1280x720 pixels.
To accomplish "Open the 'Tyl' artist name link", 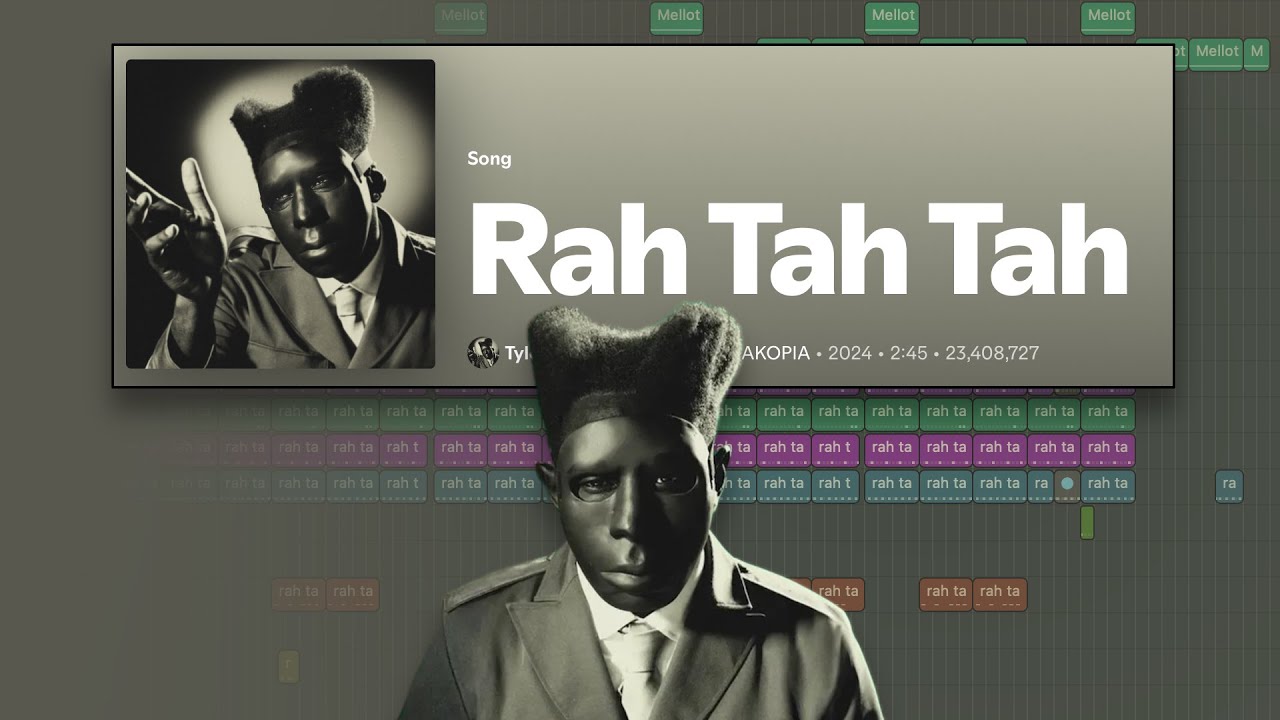I will click(x=517, y=353).
